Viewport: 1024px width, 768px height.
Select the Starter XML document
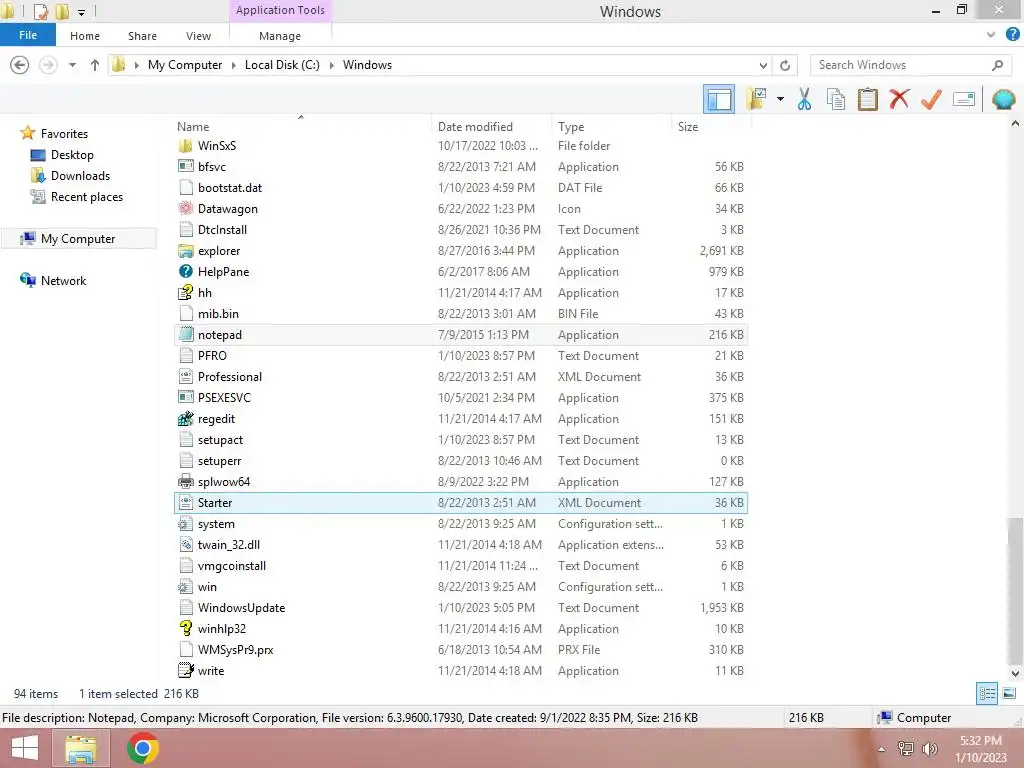[461, 503]
